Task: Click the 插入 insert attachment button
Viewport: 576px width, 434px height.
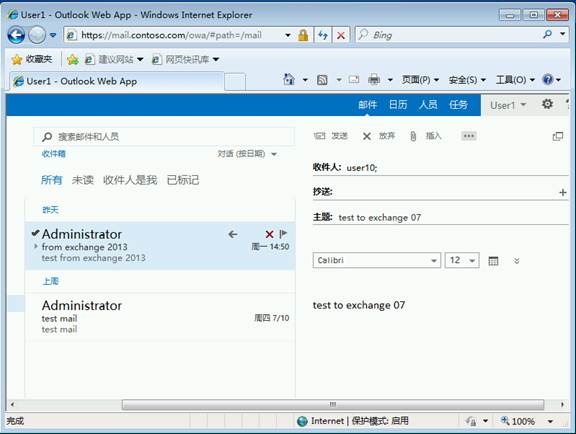Action: coord(425,136)
